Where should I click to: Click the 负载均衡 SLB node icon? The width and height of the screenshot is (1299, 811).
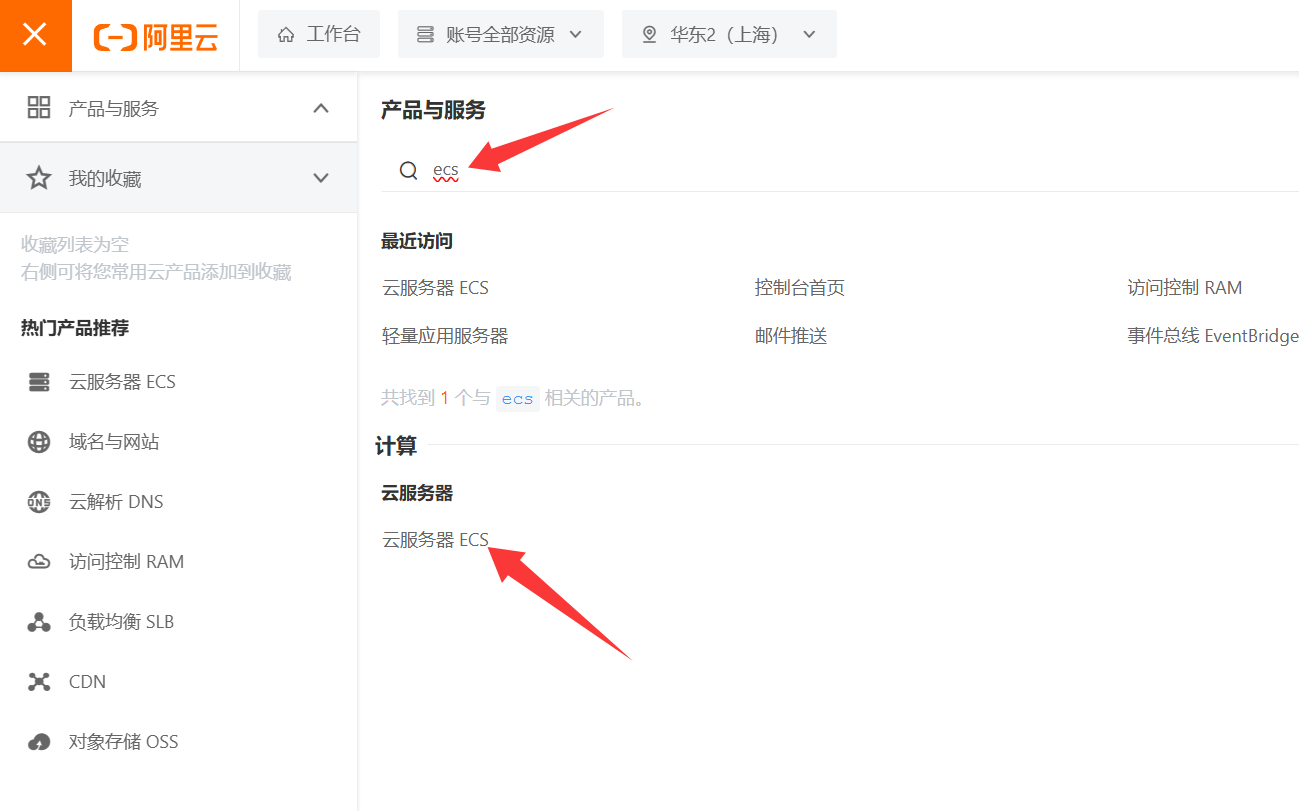(39, 622)
